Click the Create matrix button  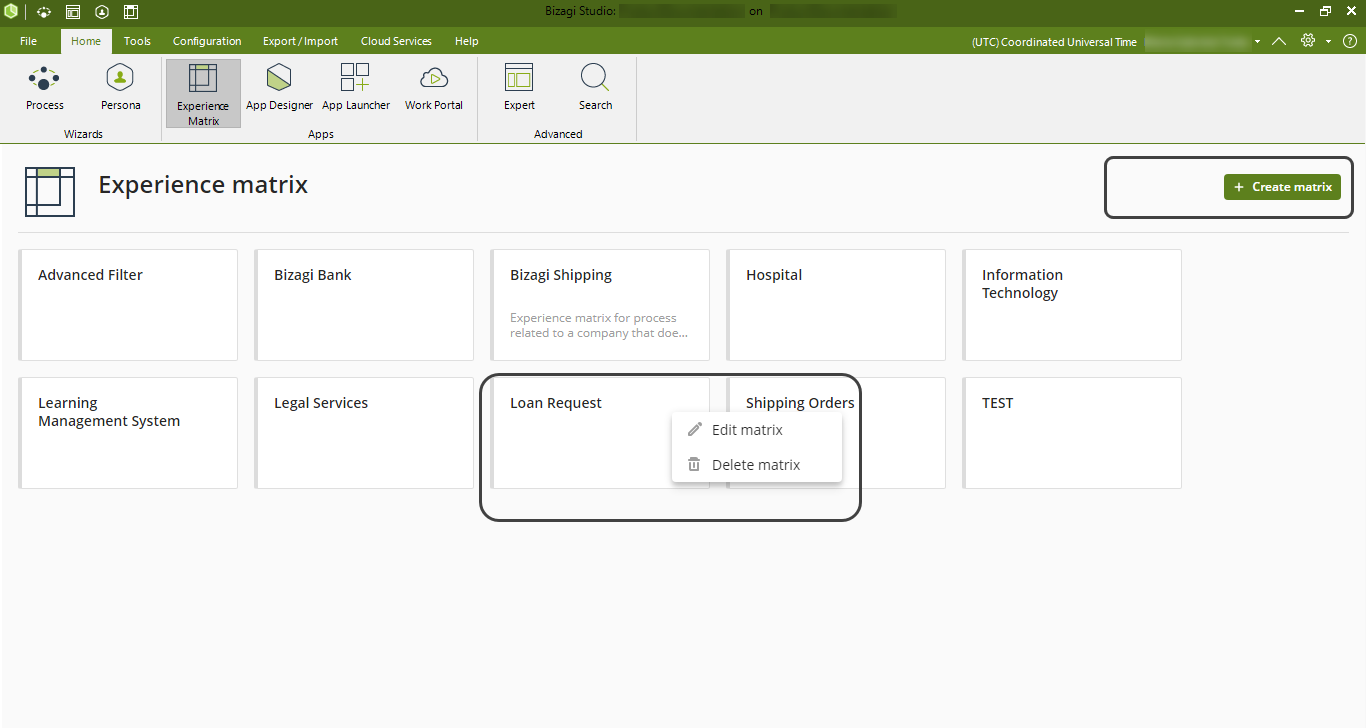click(x=1282, y=187)
